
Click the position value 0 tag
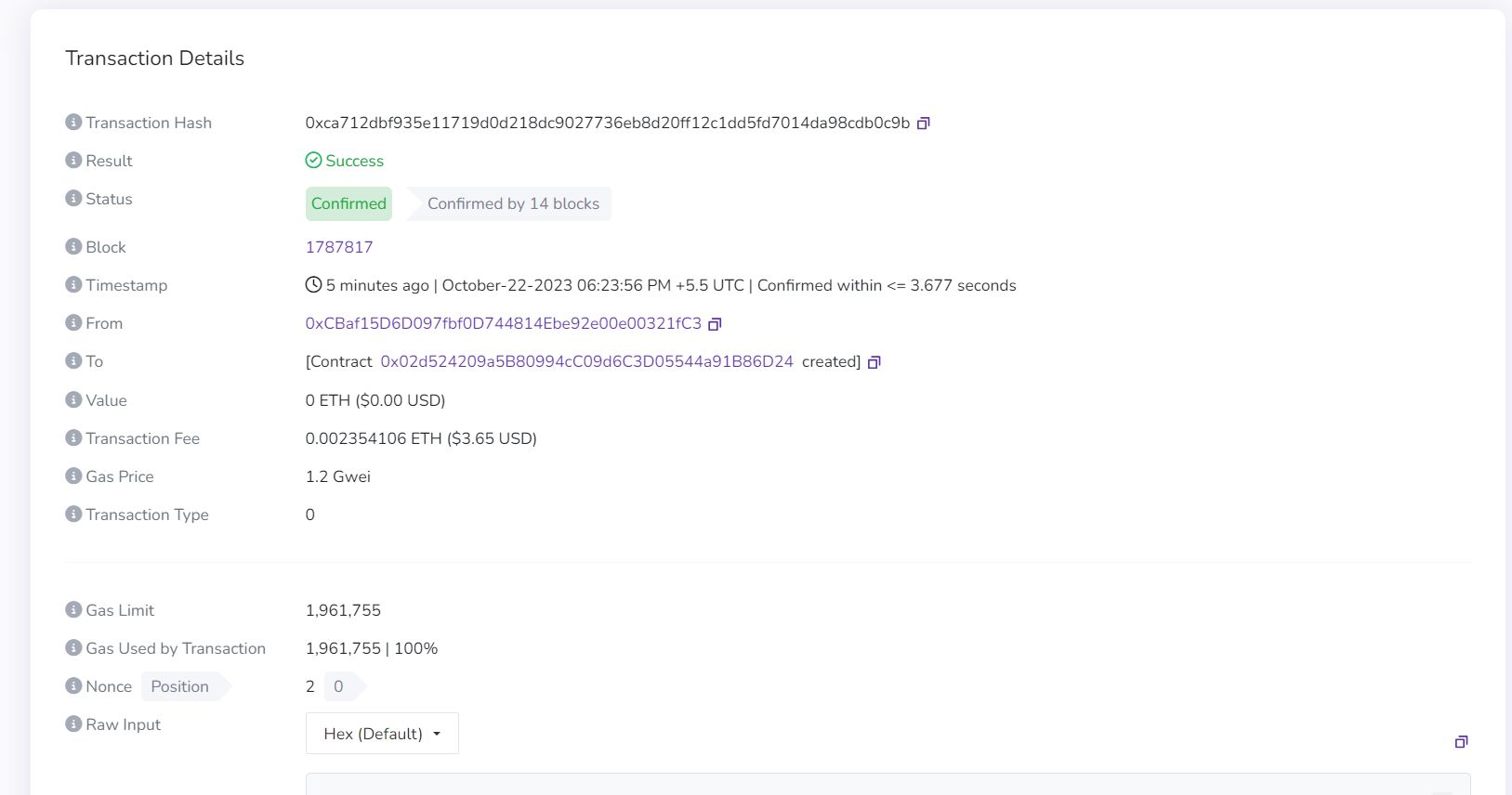click(x=343, y=686)
